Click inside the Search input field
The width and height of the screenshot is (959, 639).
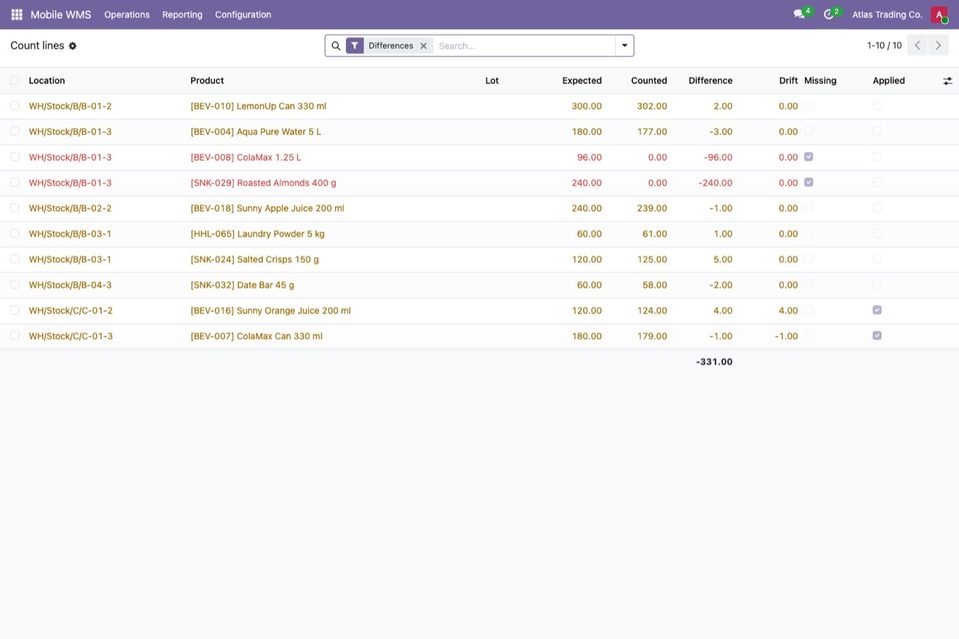tap(525, 46)
